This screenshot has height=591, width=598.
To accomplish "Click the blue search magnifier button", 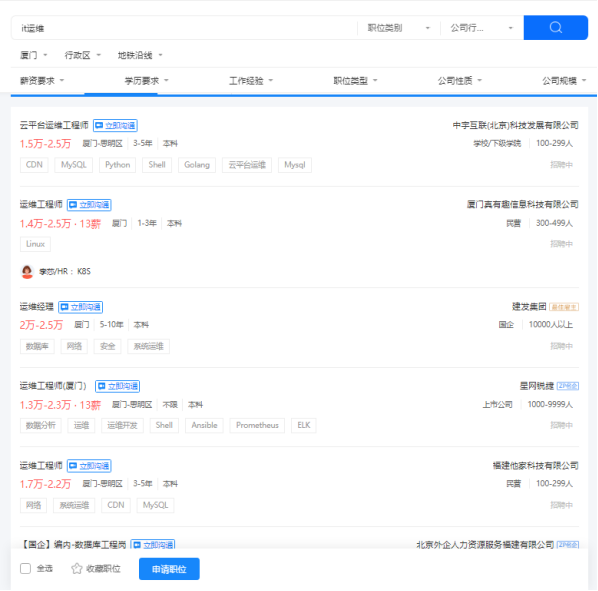I will tap(555, 27).
